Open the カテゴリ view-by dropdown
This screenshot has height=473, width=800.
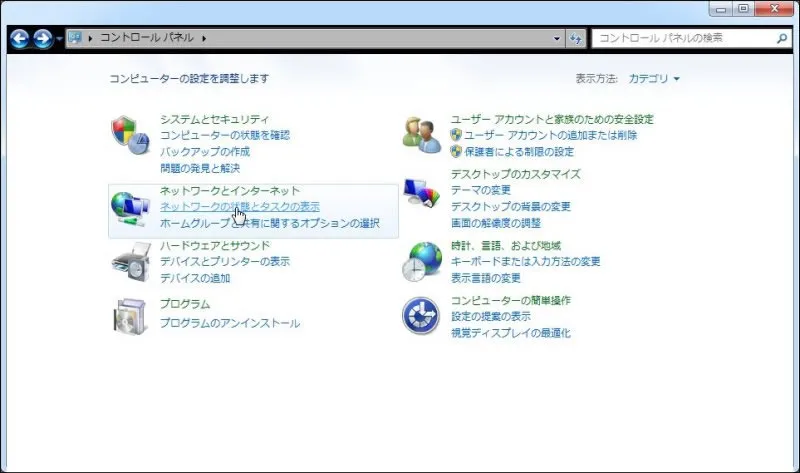[x=654, y=78]
